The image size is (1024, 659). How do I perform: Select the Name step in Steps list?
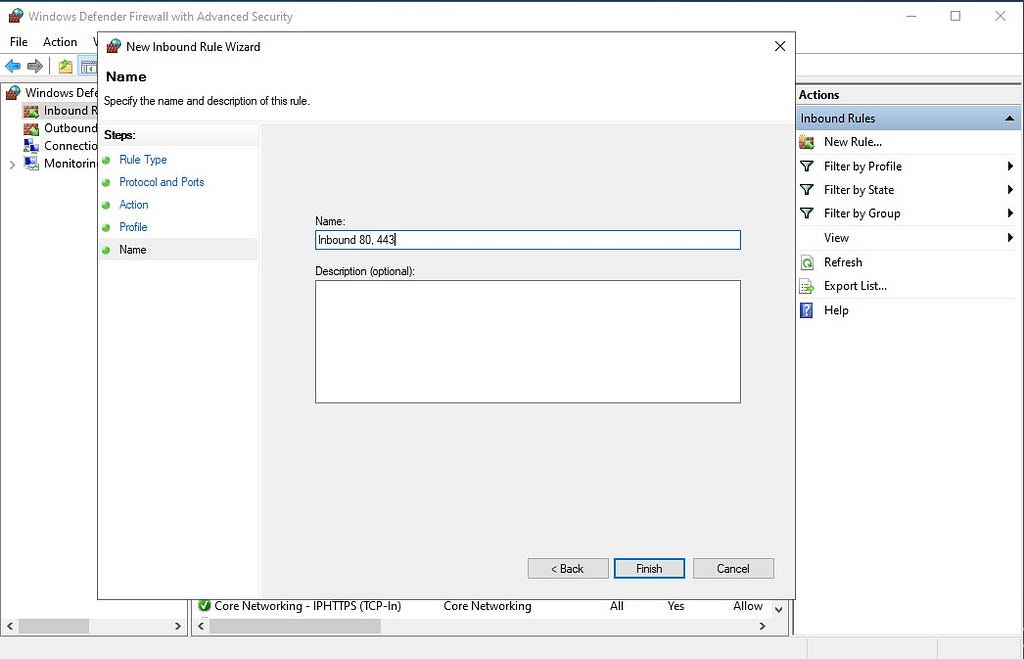[133, 249]
